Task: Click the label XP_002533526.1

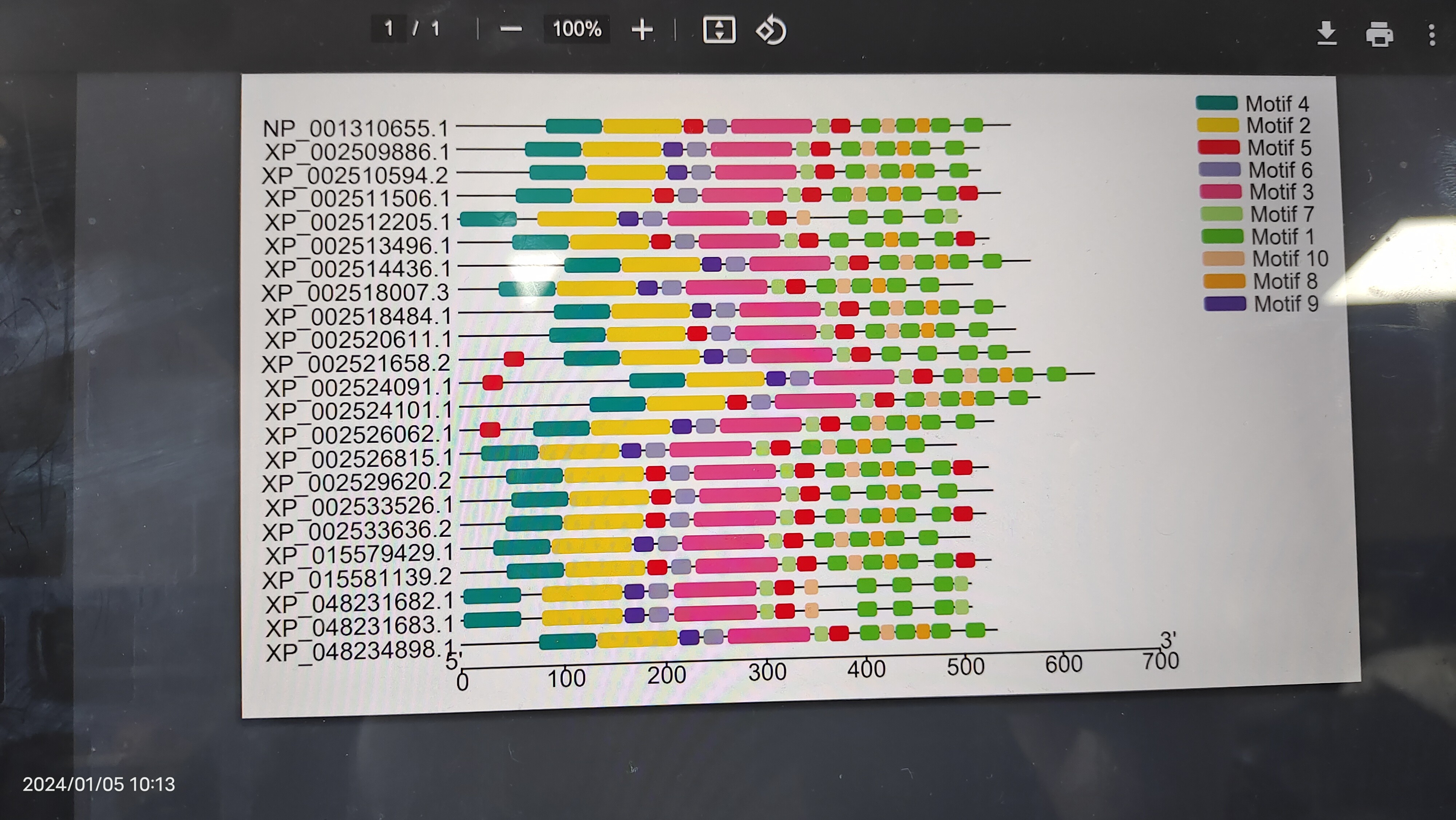Action: tap(360, 507)
